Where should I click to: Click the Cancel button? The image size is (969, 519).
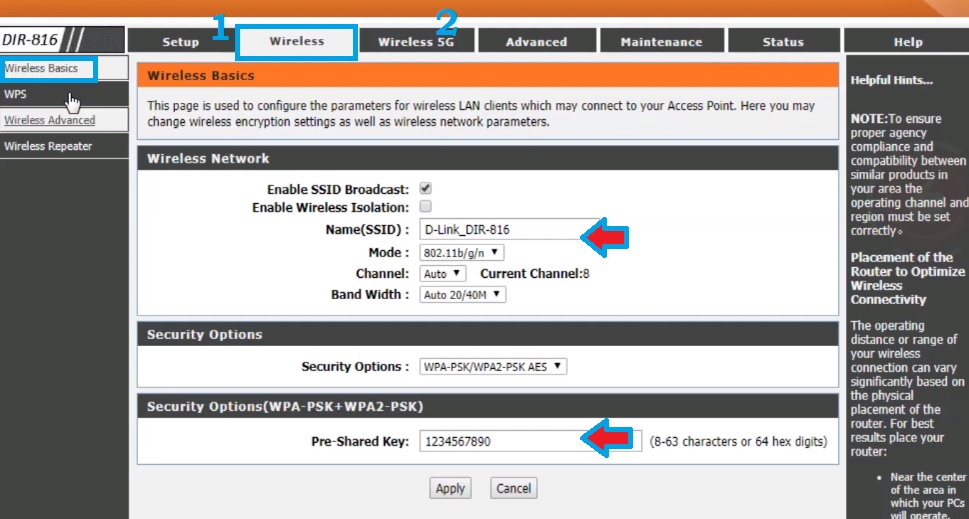[x=514, y=488]
